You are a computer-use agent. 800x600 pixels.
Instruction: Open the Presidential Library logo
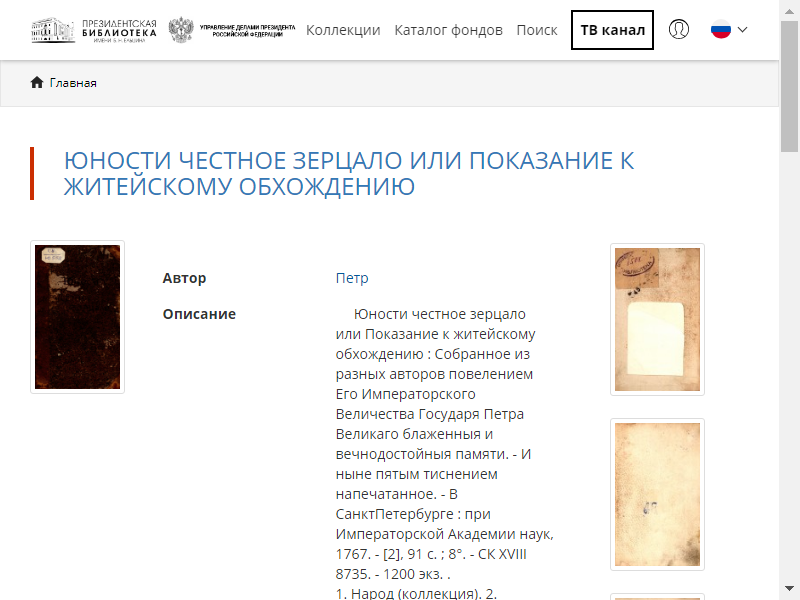[94, 30]
